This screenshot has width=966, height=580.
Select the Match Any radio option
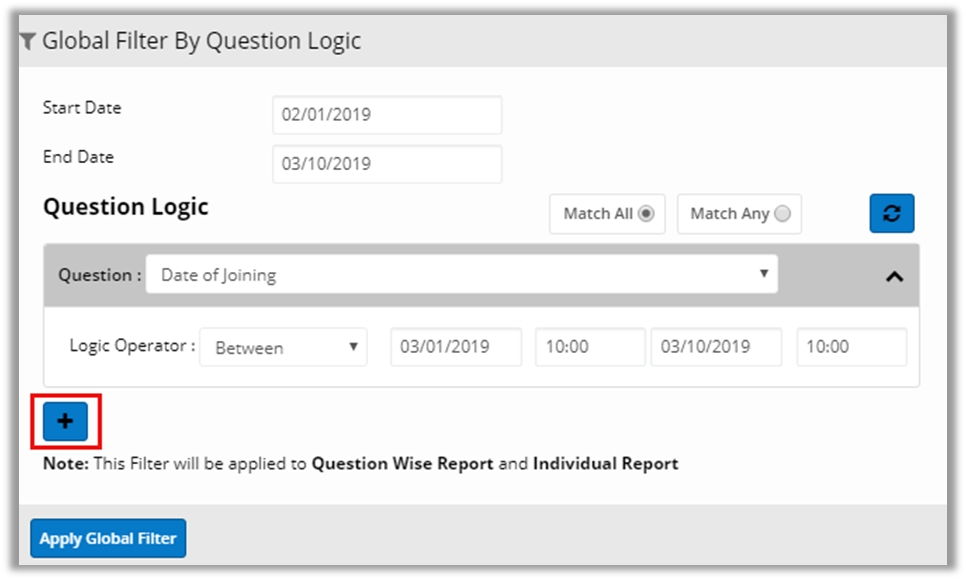(x=782, y=213)
